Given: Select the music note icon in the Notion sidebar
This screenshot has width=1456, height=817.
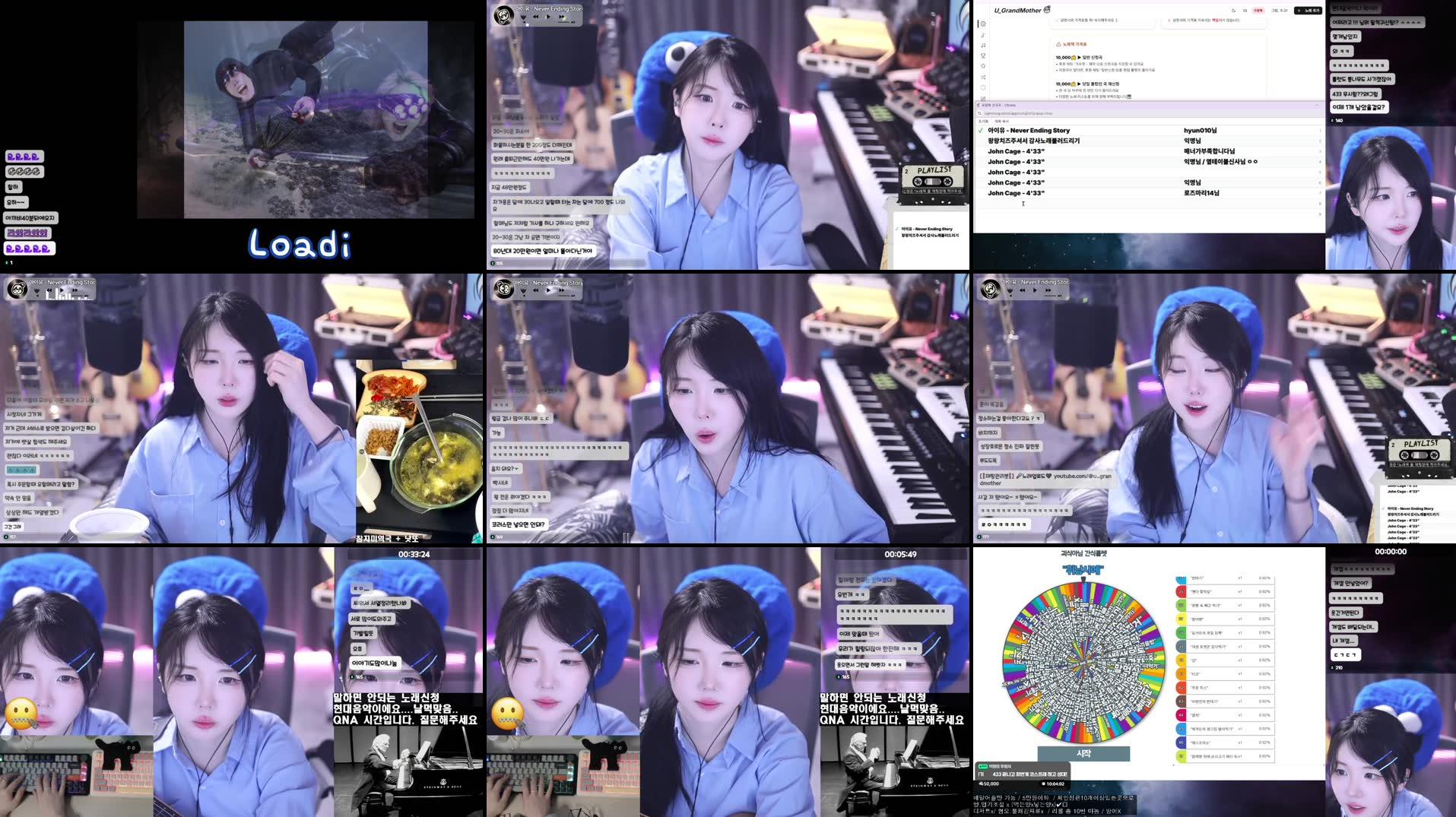Looking at the screenshot, I should pos(982,35).
